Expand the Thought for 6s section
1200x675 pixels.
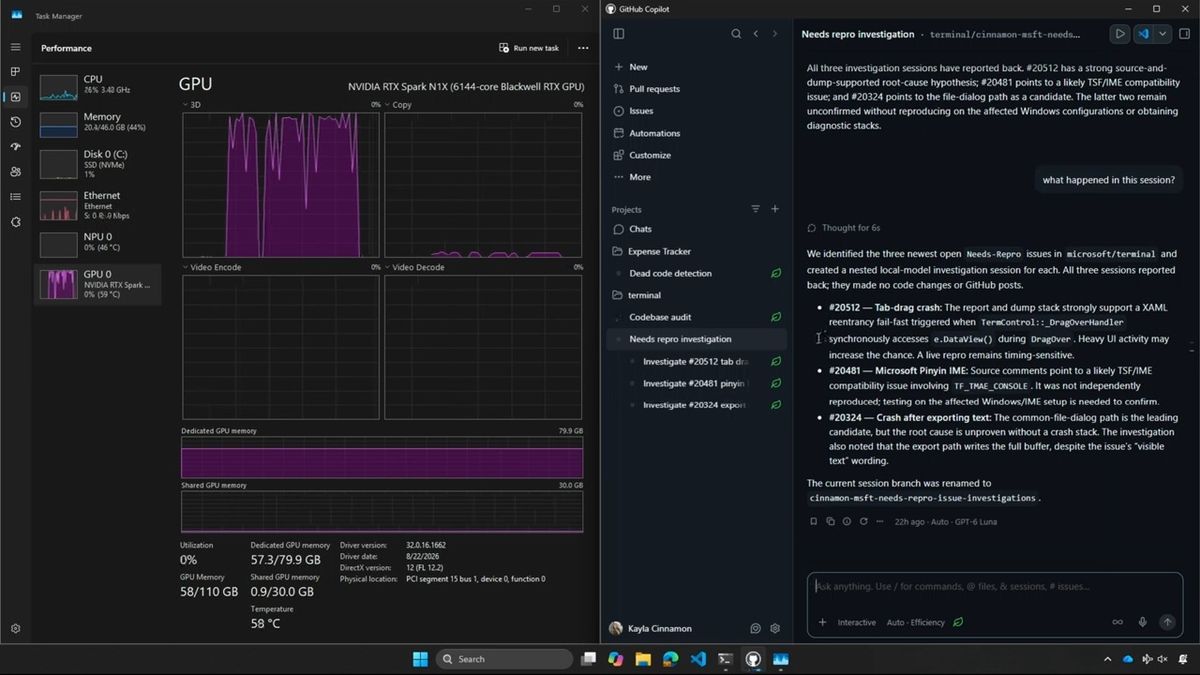coord(844,228)
